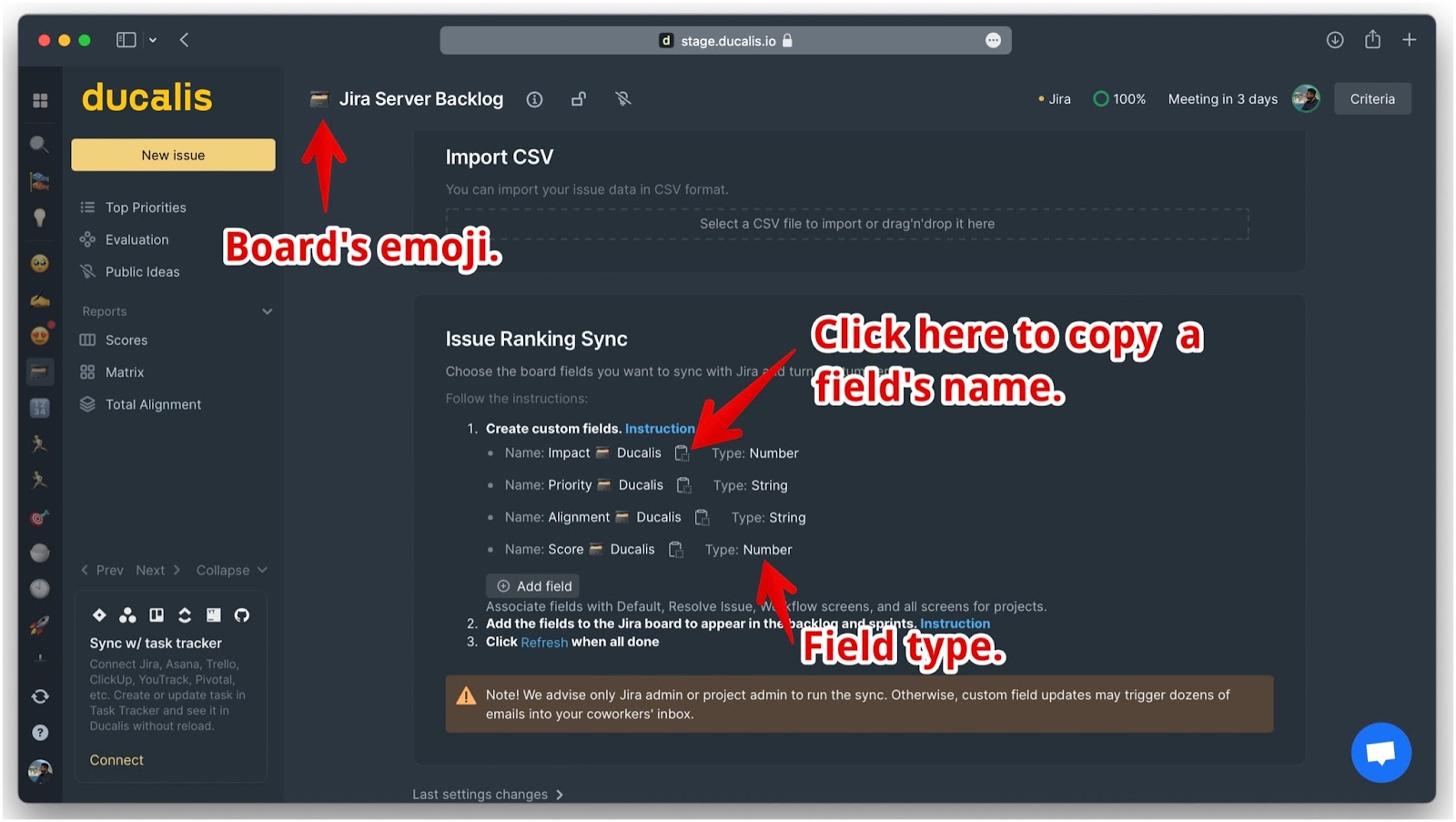The width and height of the screenshot is (1456, 822).
Task: Click the Asana three-dots tracker icon
Action: [127, 614]
